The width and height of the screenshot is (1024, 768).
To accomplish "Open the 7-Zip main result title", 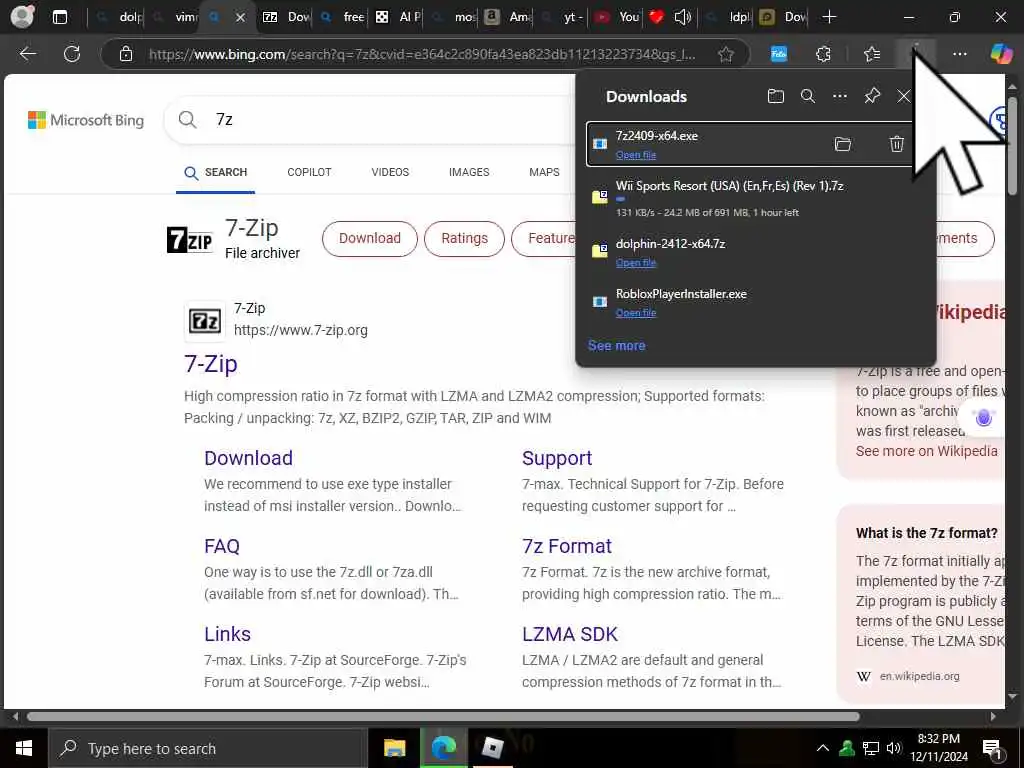I will pos(210,364).
